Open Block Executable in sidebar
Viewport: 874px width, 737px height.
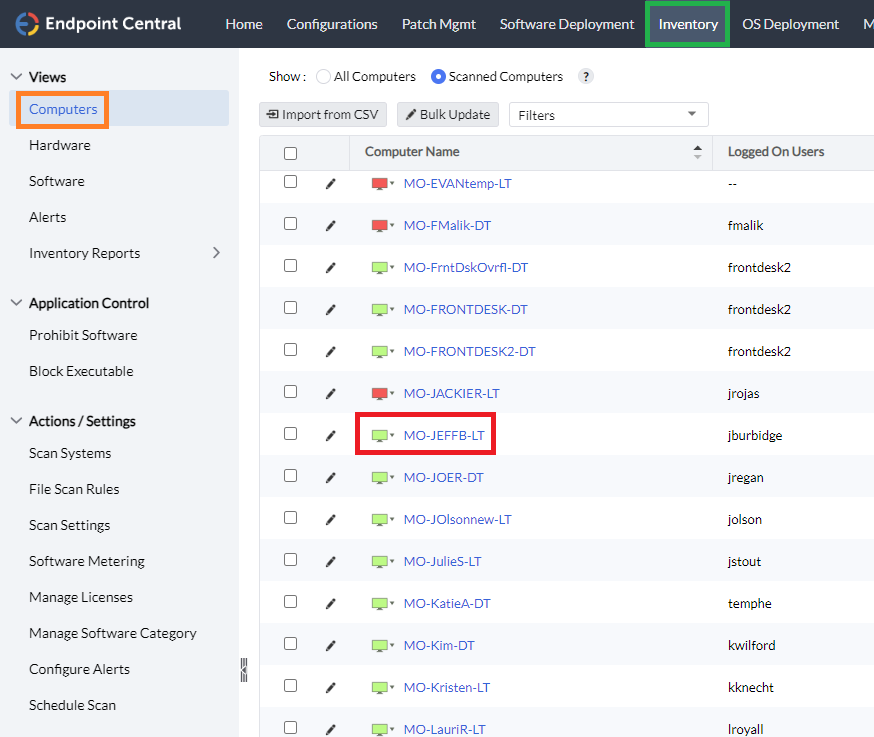click(x=81, y=371)
